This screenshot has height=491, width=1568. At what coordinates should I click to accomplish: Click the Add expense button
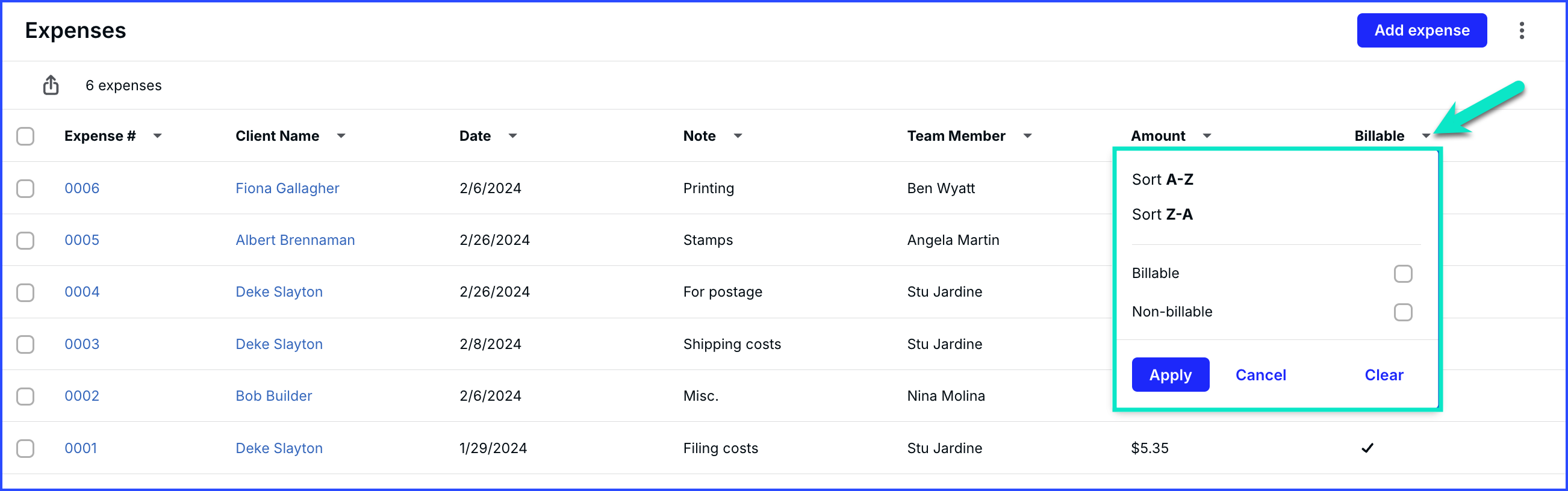click(1421, 31)
